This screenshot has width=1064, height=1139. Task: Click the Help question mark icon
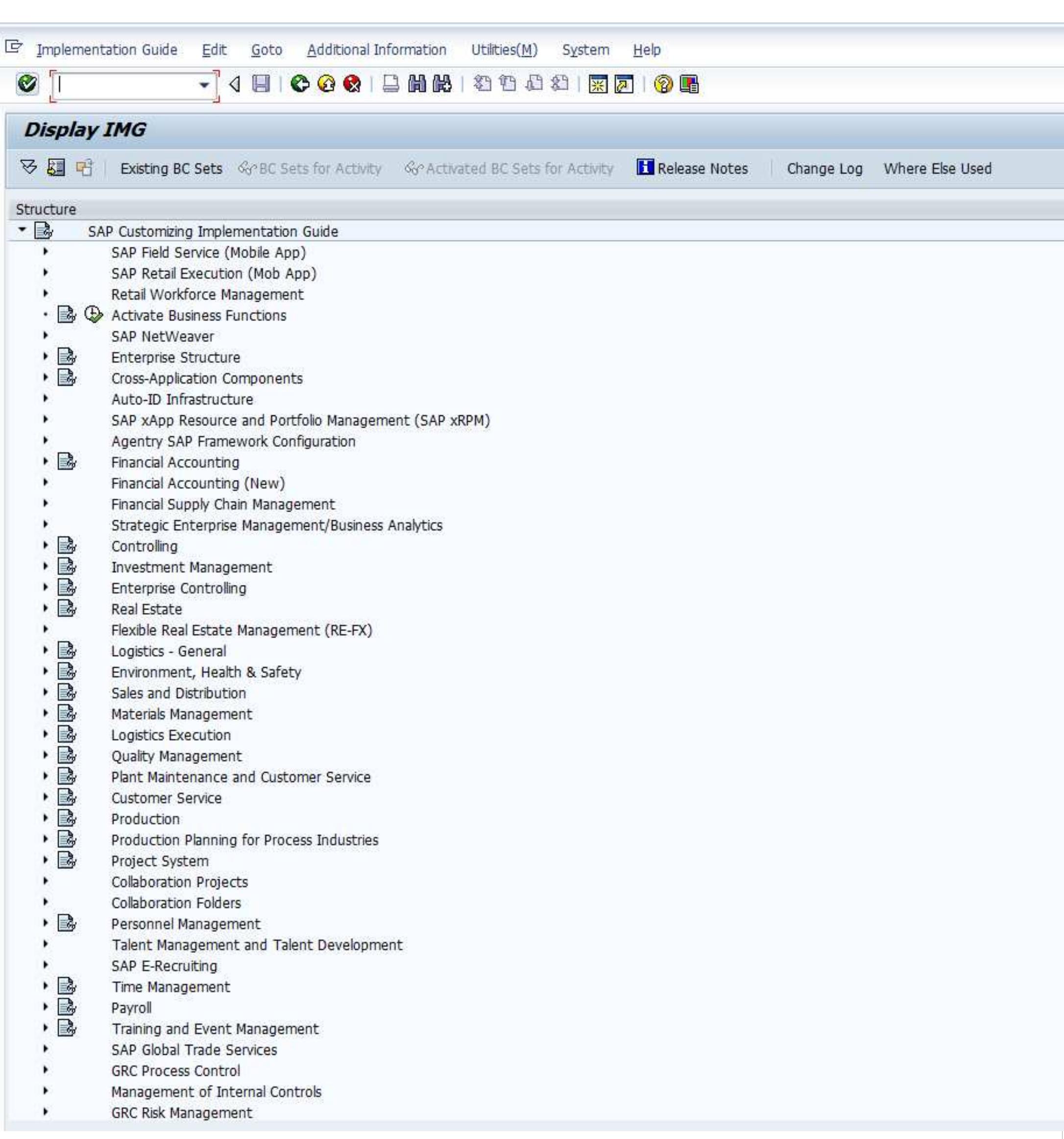click(x=664, y=86)
